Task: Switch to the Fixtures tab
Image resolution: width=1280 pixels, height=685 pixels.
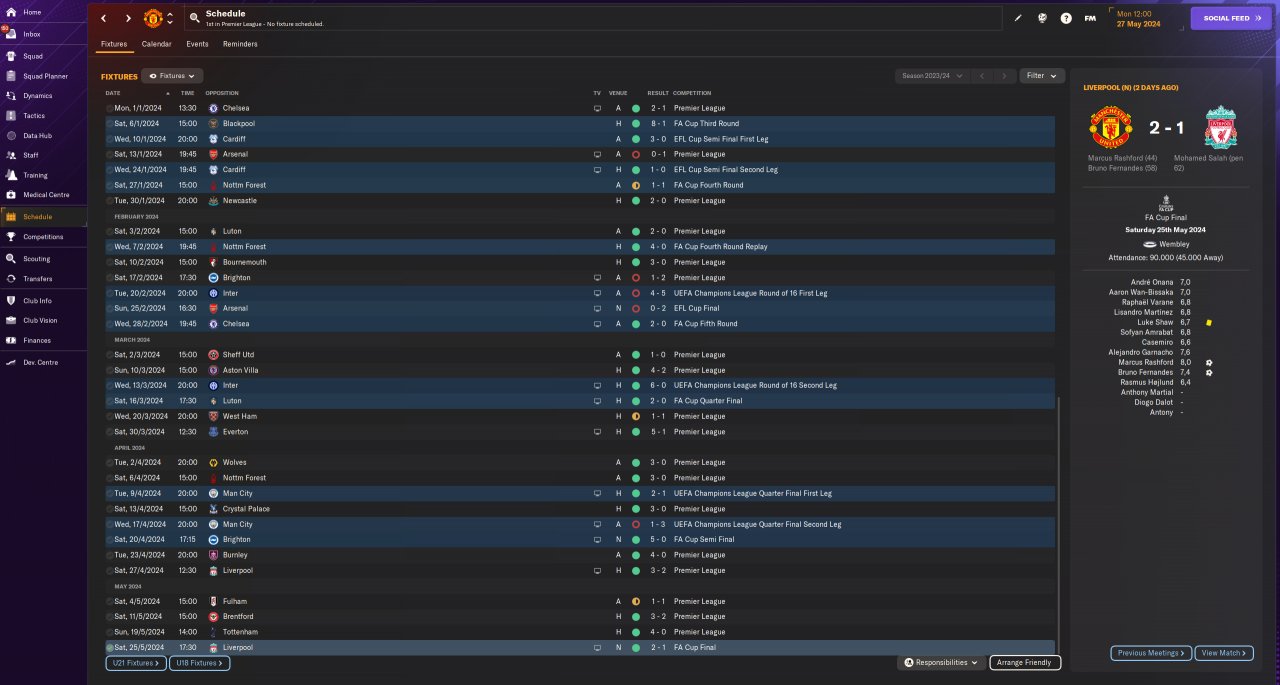Action: click(x=114, y=44)
